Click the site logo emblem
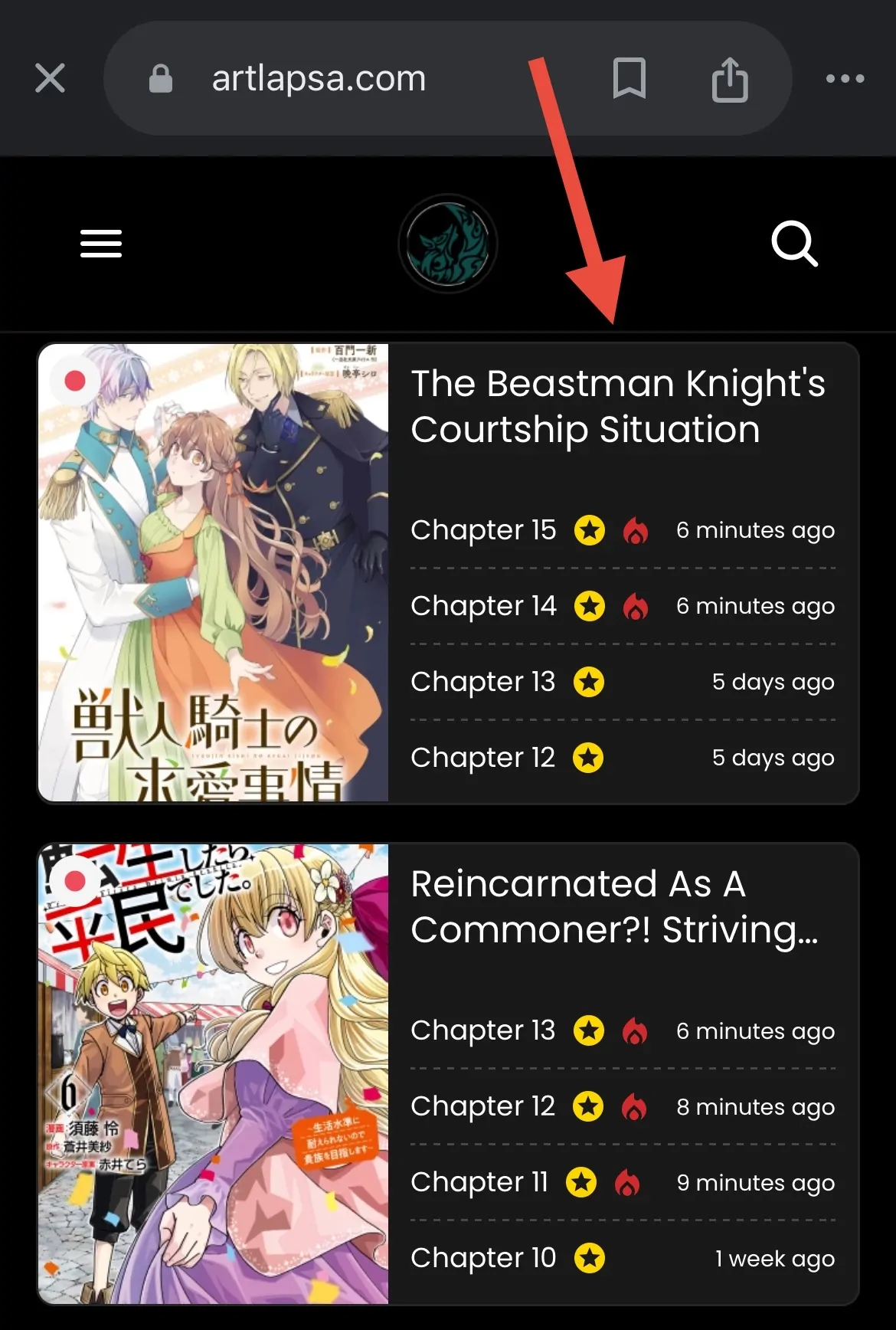This screenshot has width=896, height=1330. [x=448, y=244]
